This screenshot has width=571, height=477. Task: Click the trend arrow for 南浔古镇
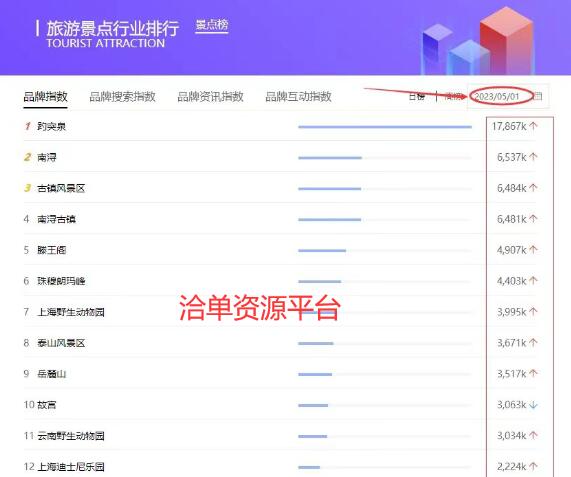[x=533, y=219]
